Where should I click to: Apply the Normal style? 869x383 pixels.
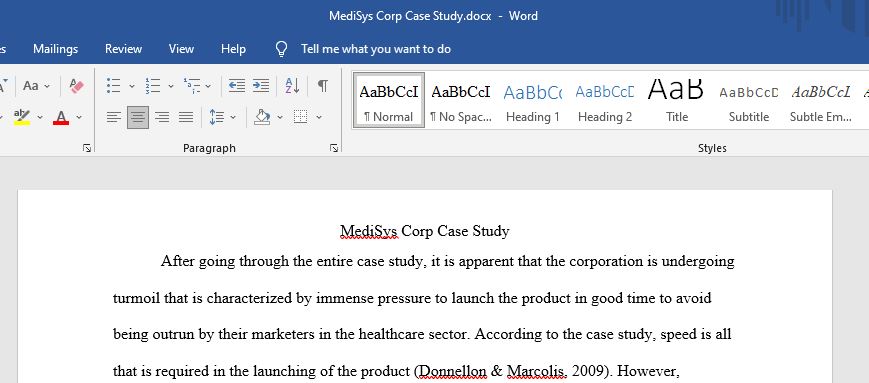[x=389, y=100]
